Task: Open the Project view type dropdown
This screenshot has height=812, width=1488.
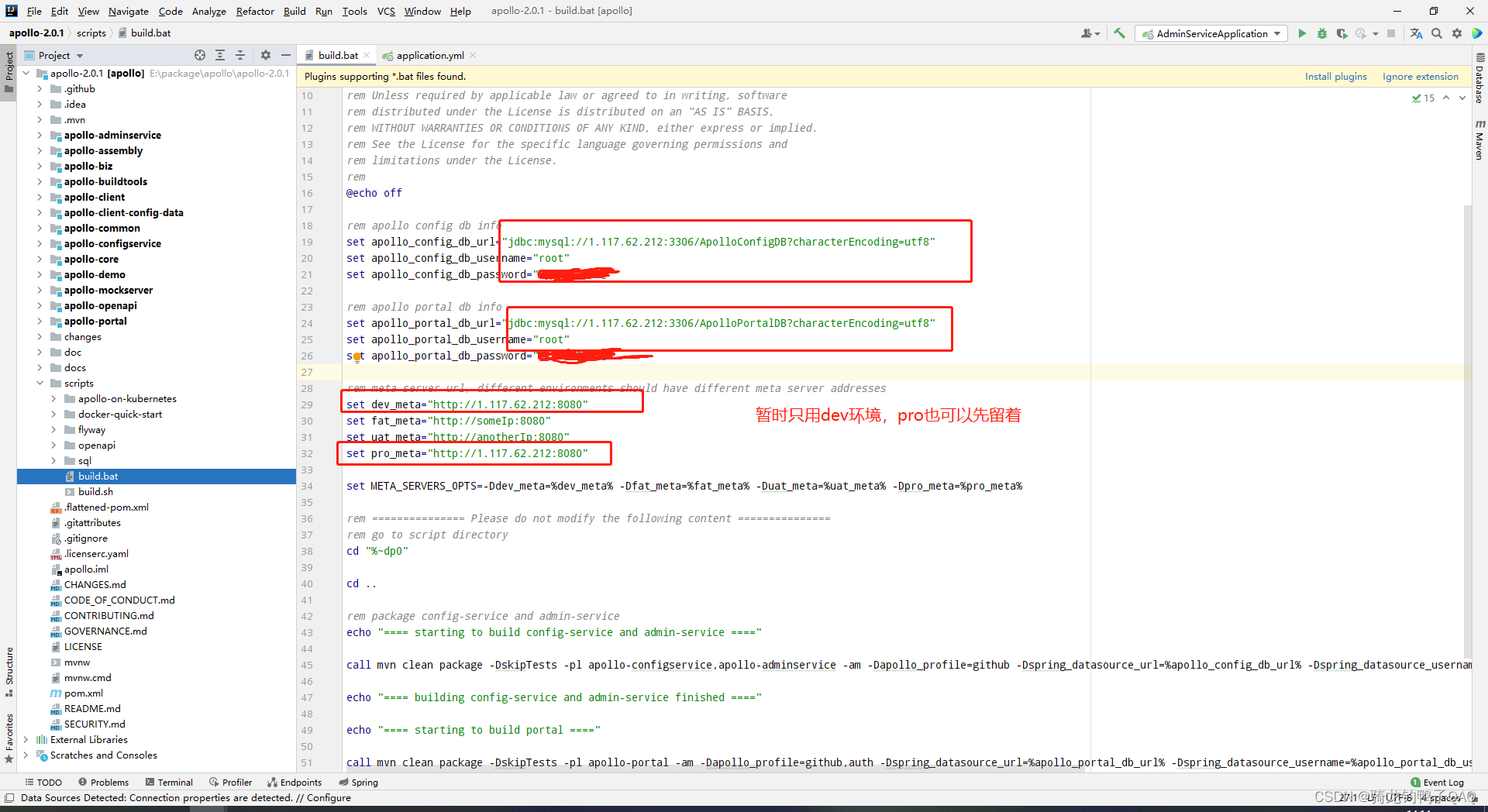Action: tap(61, 55)
